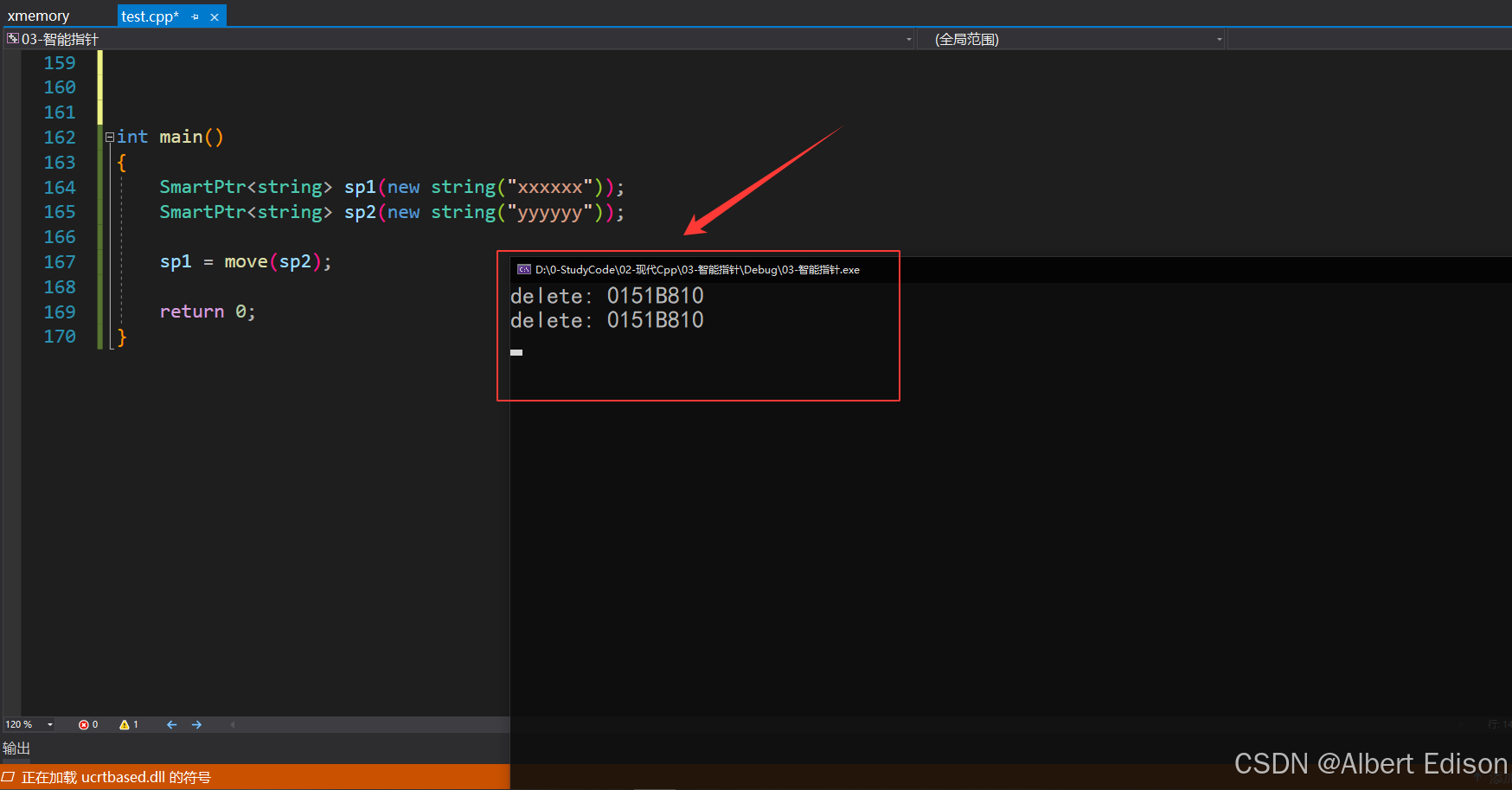
Task: Click the move call on line 167
Action: click(x=246, y=261)
